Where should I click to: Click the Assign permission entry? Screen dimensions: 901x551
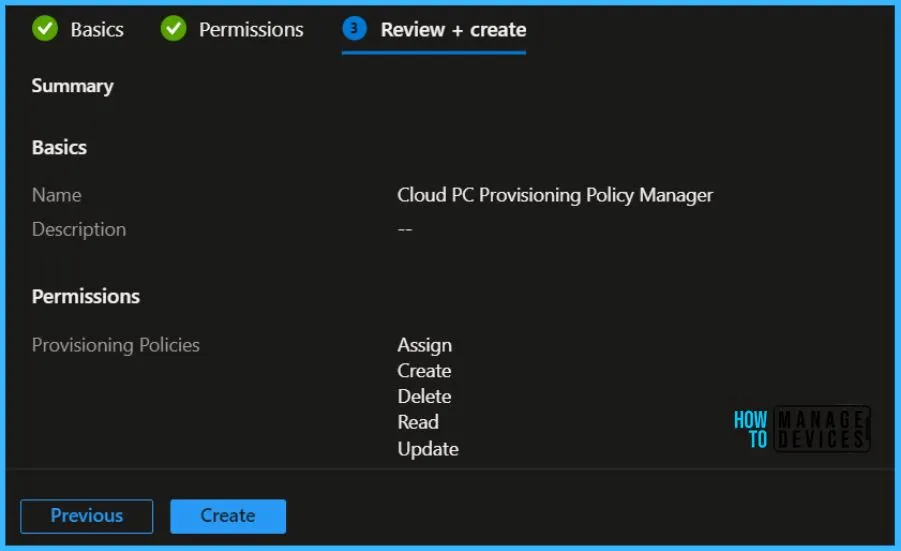[x=425, y=345]
